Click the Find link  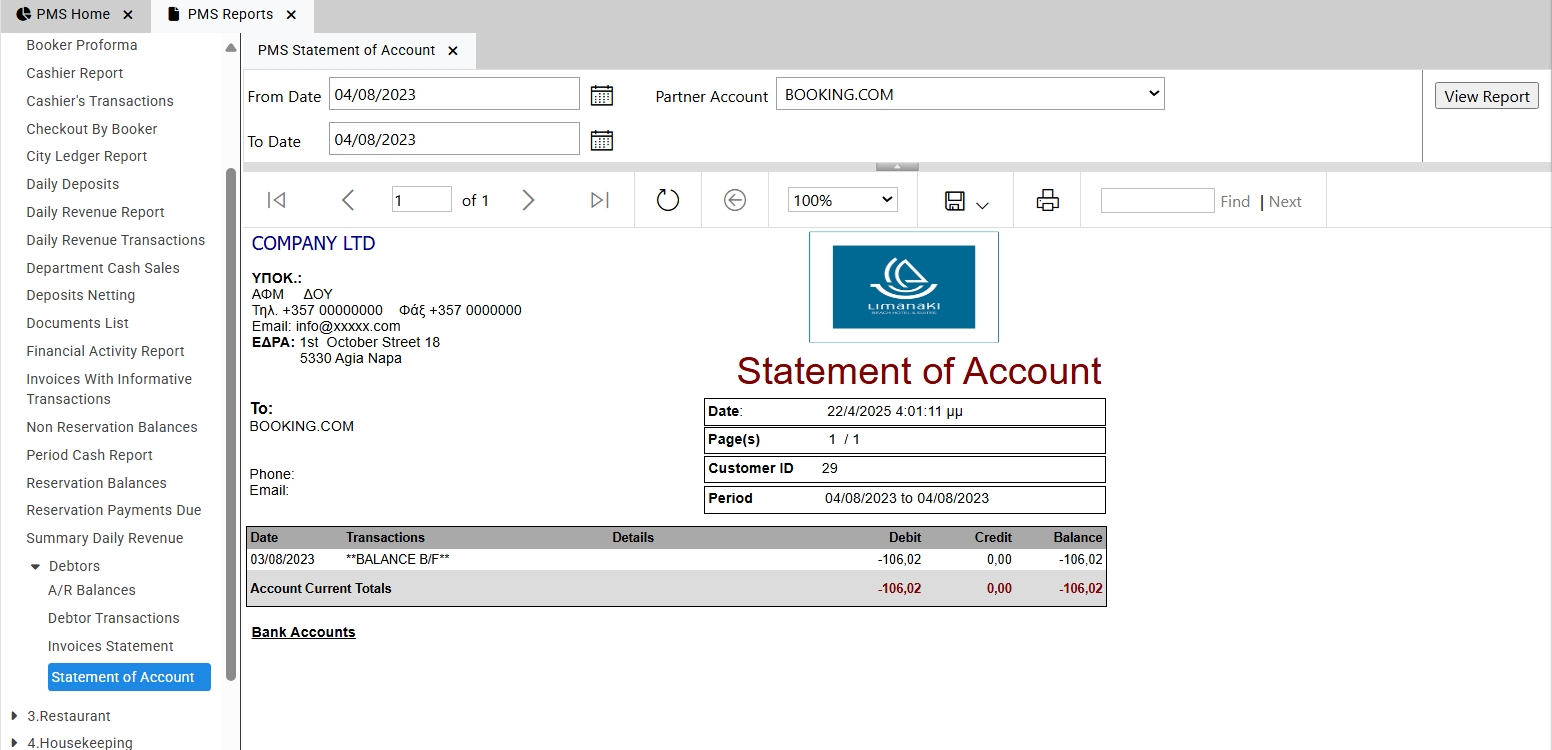click(x=1235, y=201)
